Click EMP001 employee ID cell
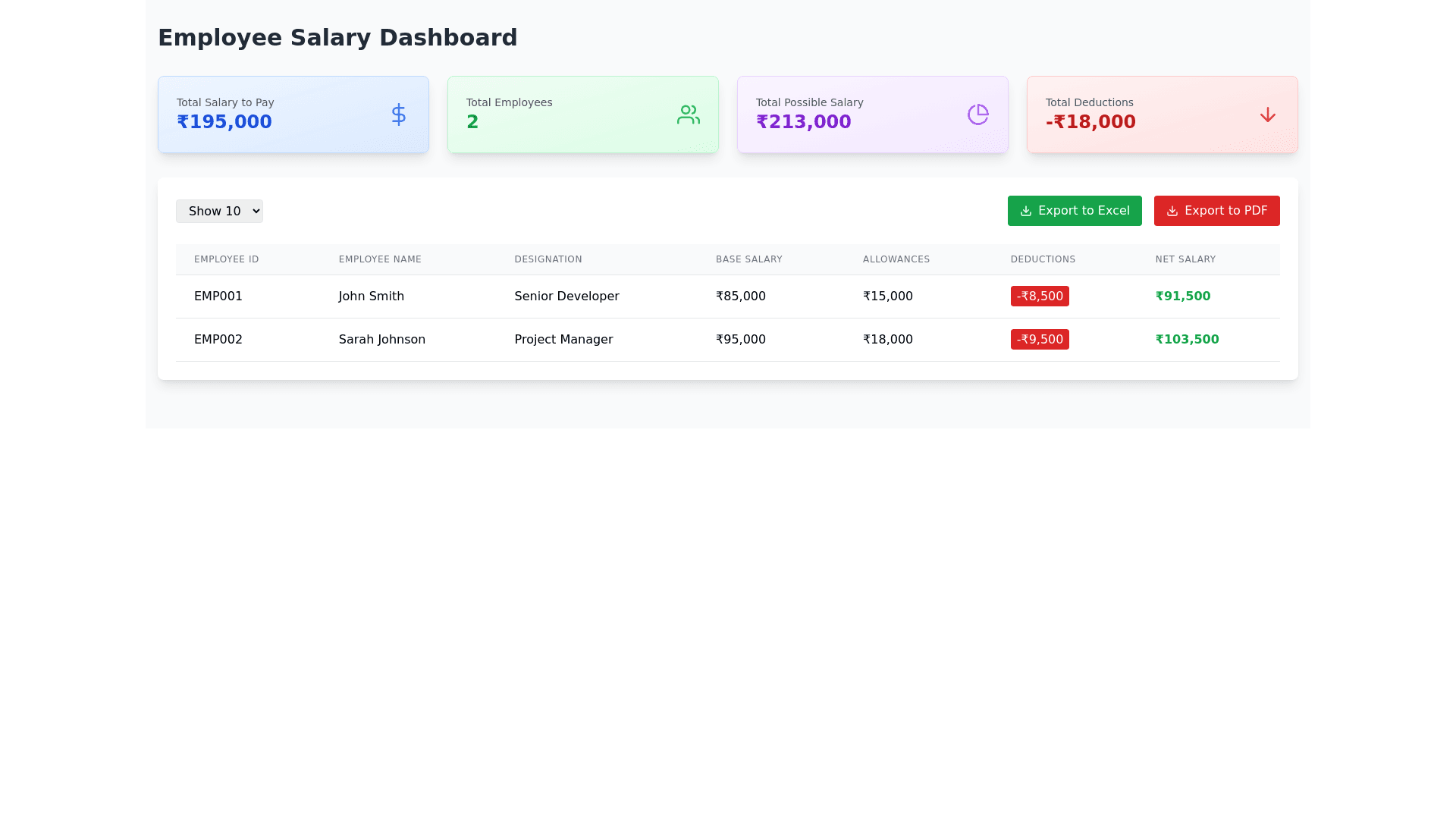1456x819 pixels. [218, 297]
